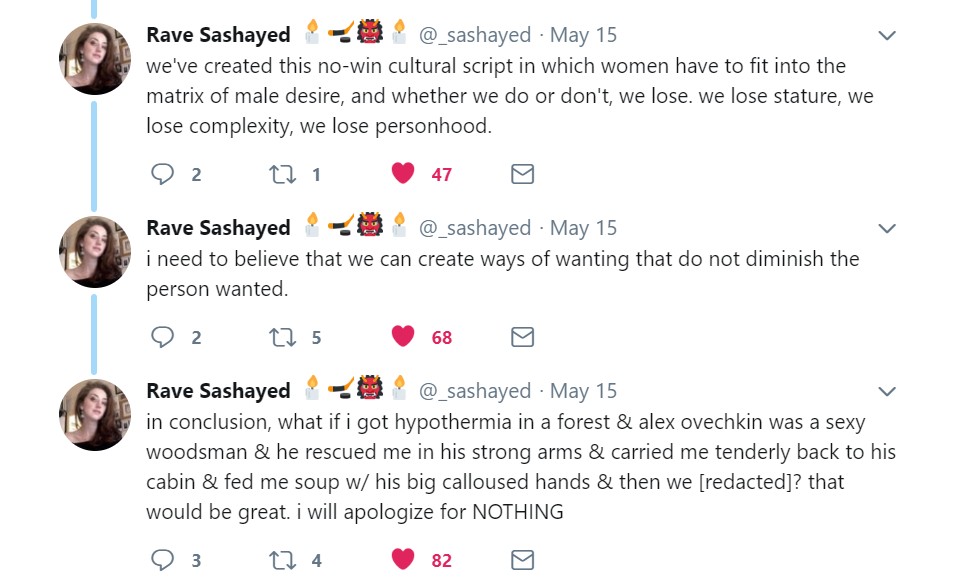956x582 pixels.
Task: Retweet the tweet with 4 retweets
Action: pos(283,560)
